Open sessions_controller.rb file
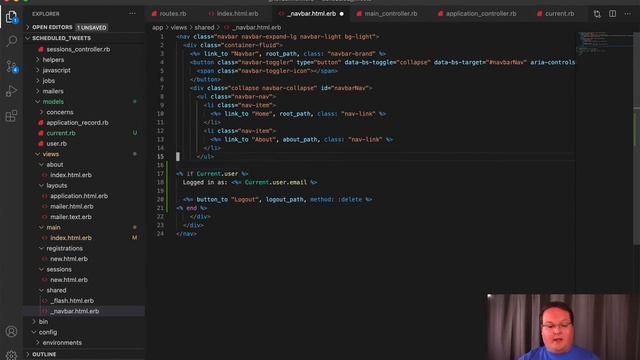This screenshot has width=640, height=360. (x=78, y=49)
